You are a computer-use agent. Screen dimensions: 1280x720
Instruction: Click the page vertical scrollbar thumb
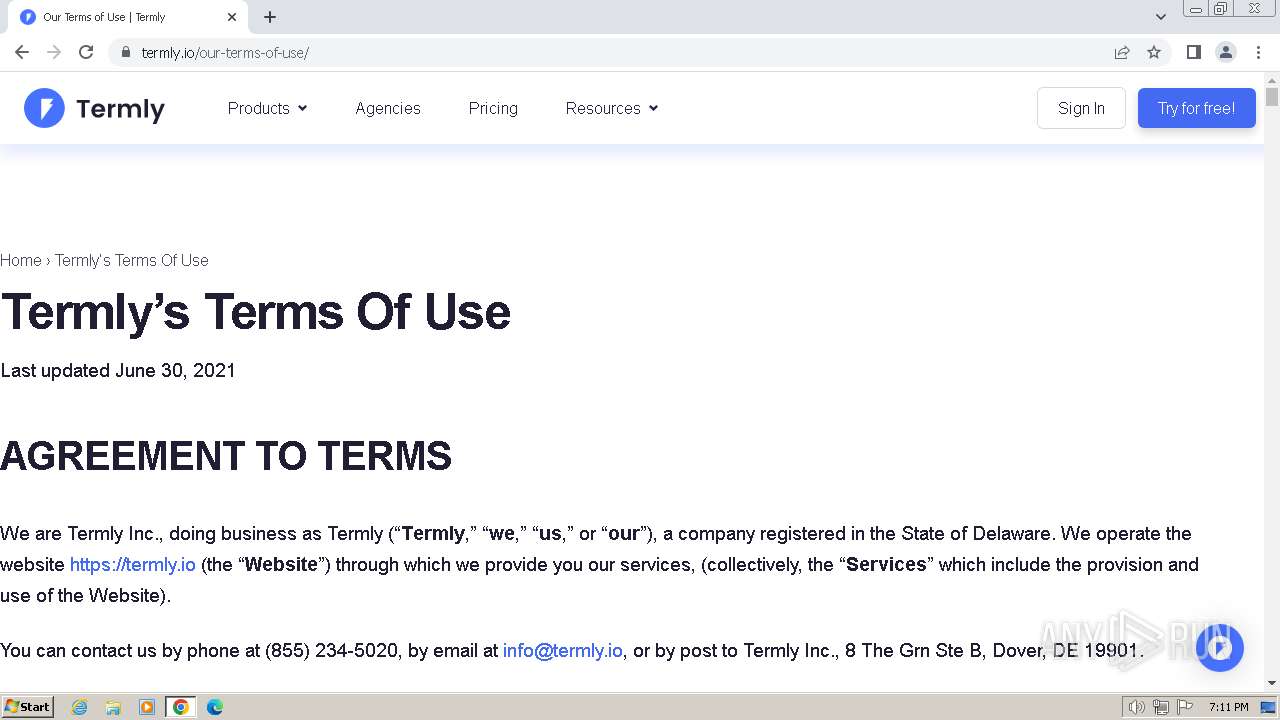pos(1272,97)
